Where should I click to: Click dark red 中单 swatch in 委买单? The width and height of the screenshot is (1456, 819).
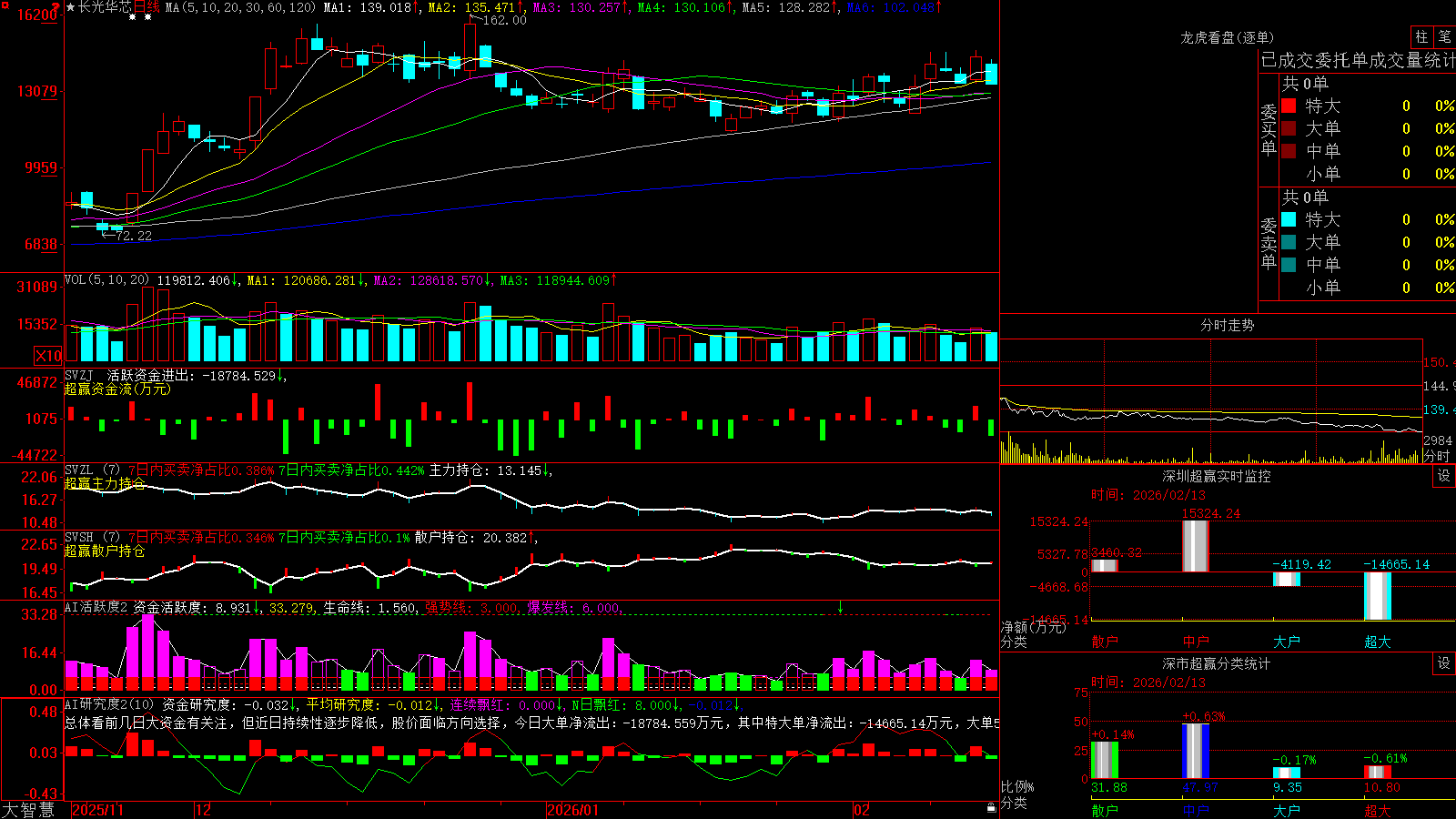click(1289, 151)
